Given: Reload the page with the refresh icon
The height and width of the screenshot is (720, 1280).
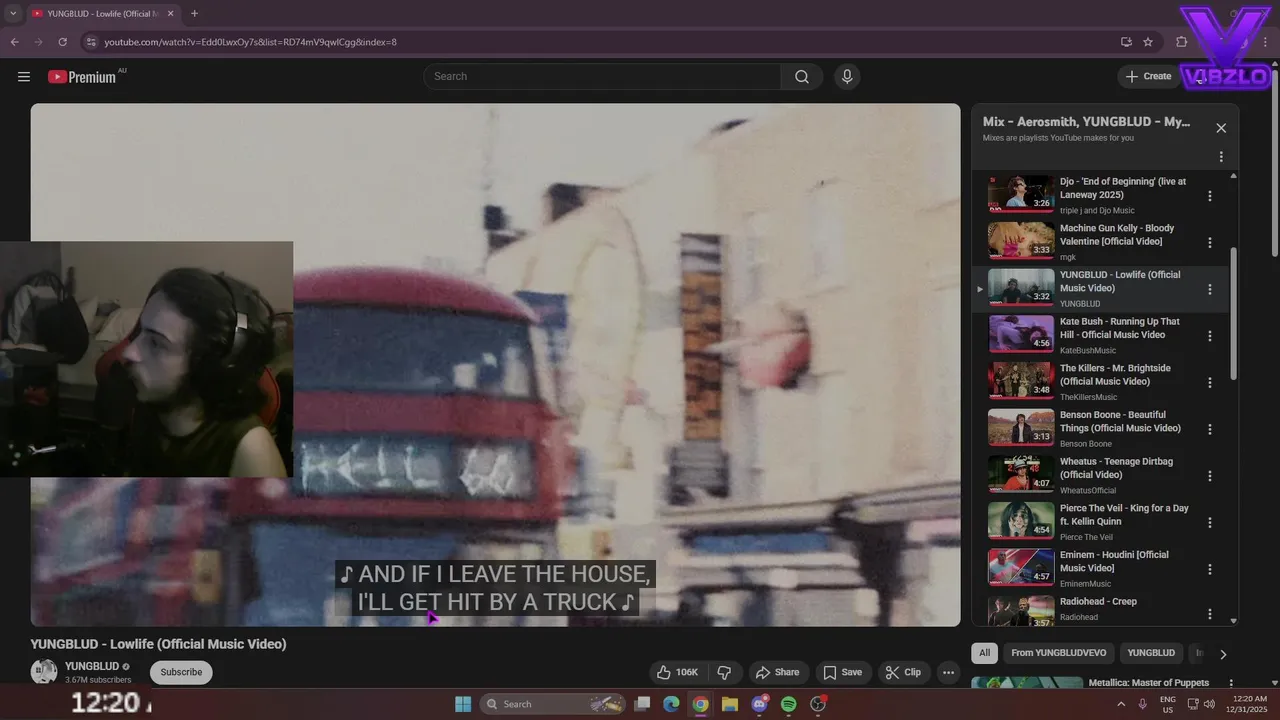Looking at the screenshot, I should click(63, 42).
